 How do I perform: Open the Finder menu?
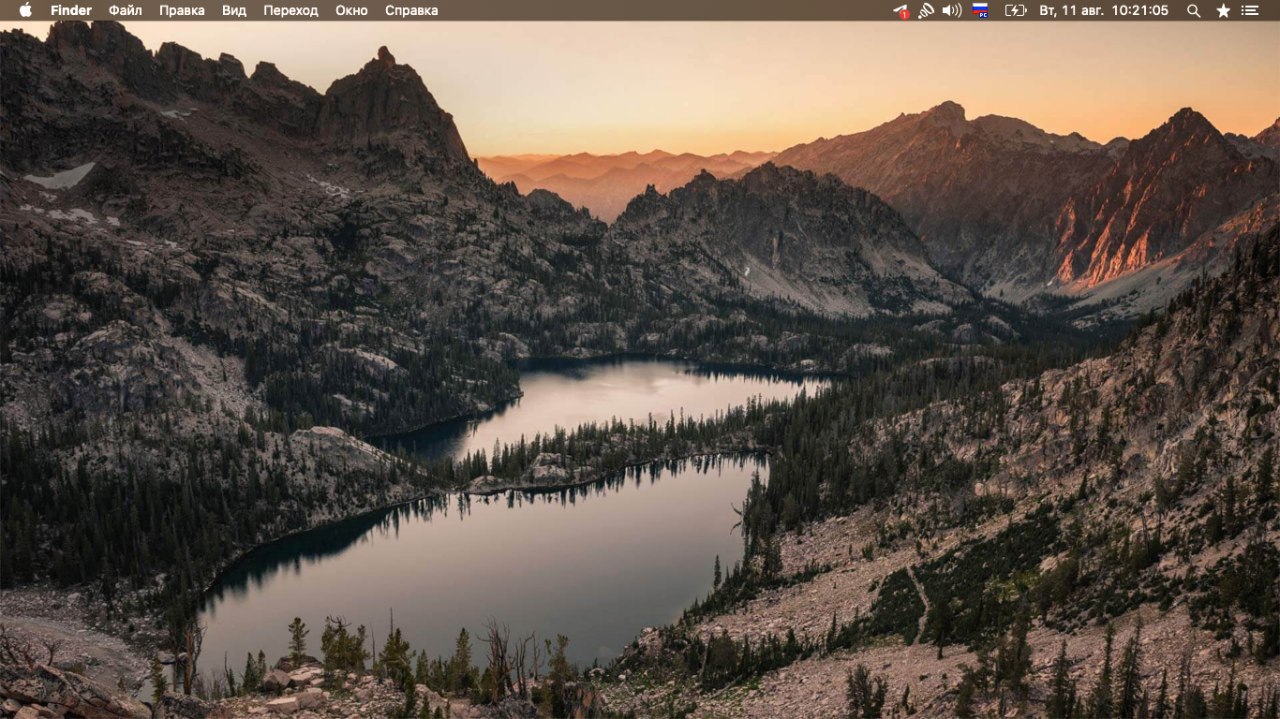click(71, 10)
